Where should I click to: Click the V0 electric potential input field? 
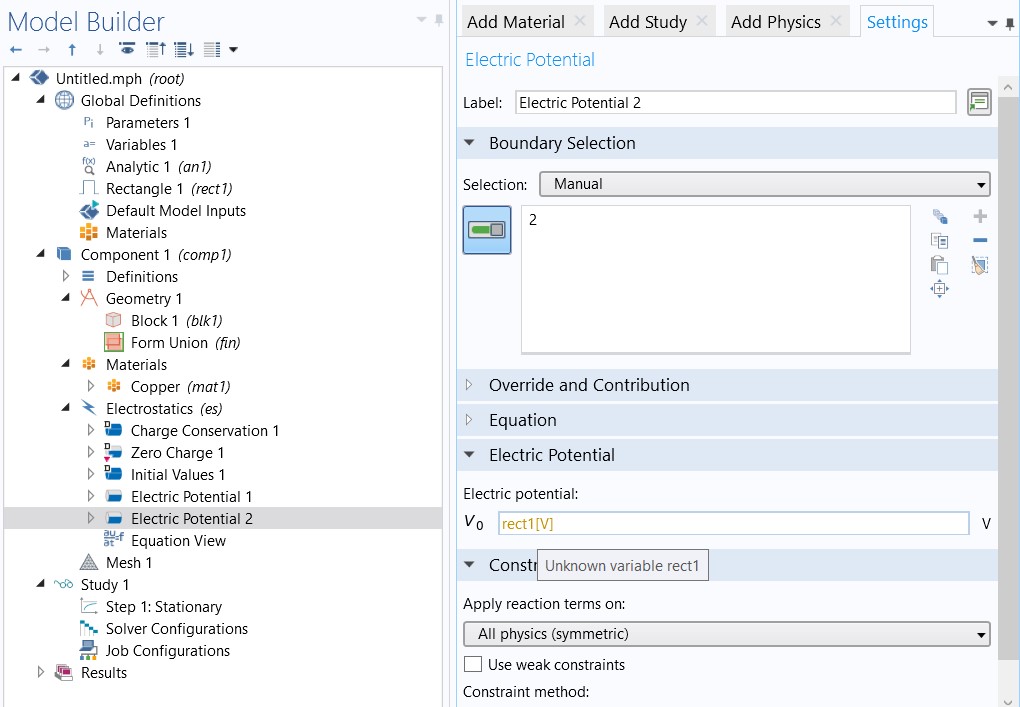click(733, 524)
